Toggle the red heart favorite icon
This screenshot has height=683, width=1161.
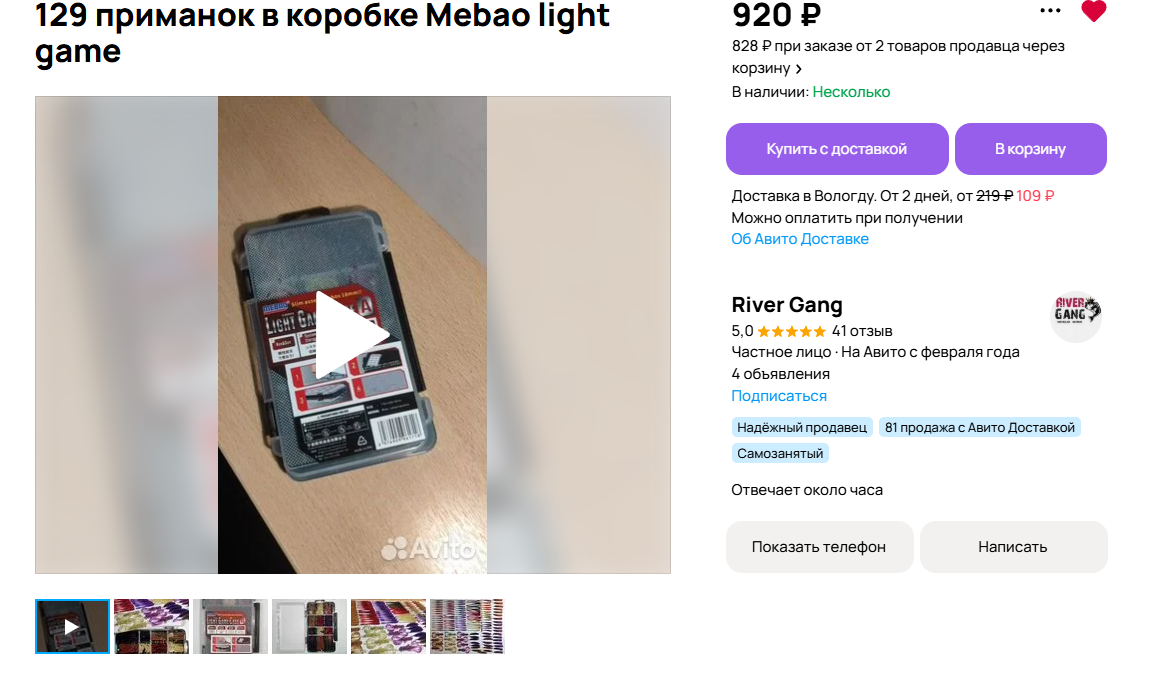(x=1093, y=10)
